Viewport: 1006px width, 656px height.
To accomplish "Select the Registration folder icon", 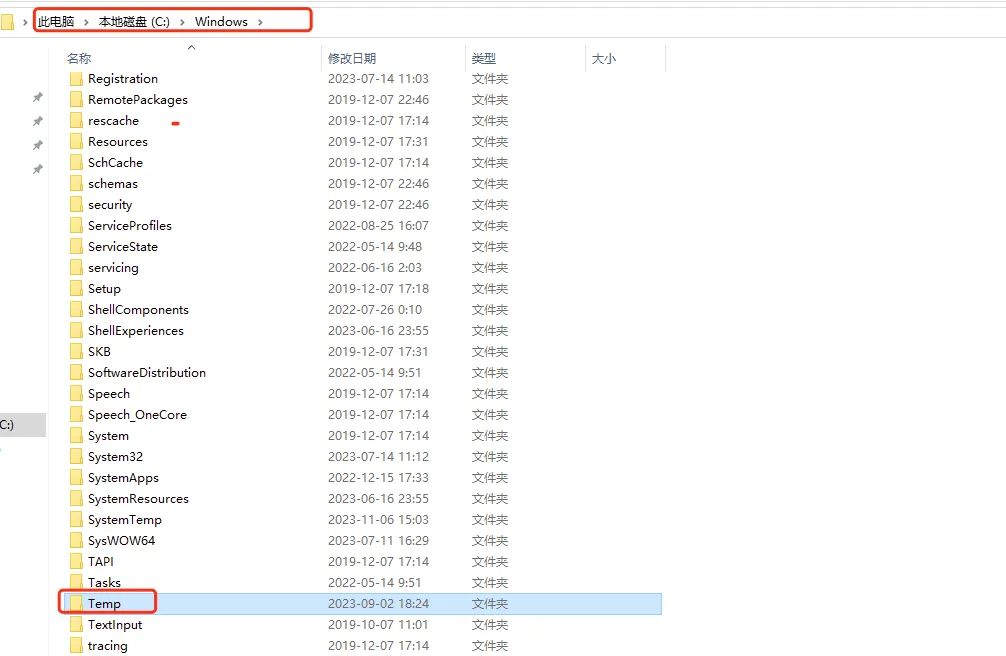I will tap(77, 78).
